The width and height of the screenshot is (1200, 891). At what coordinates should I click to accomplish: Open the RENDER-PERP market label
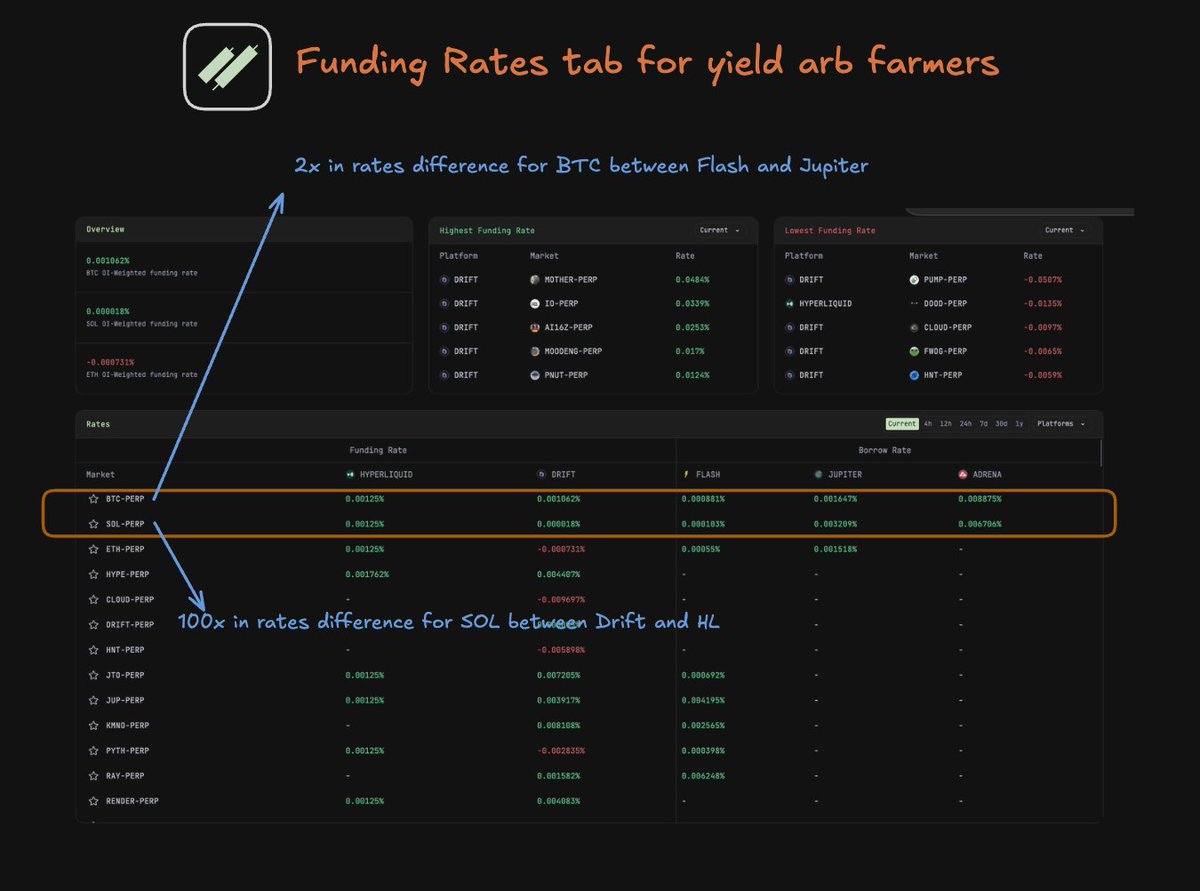[132, 801]
